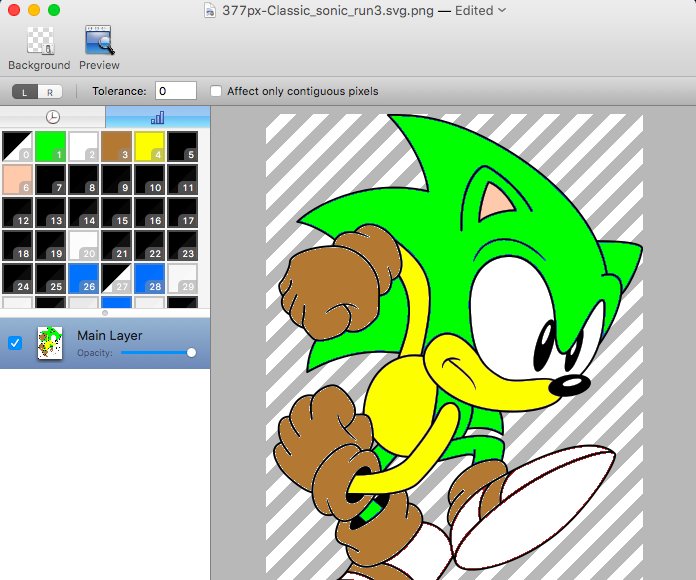696x580 pixels.
Task: Select white color swatch number 20
Action: click(x=83, y=245)
